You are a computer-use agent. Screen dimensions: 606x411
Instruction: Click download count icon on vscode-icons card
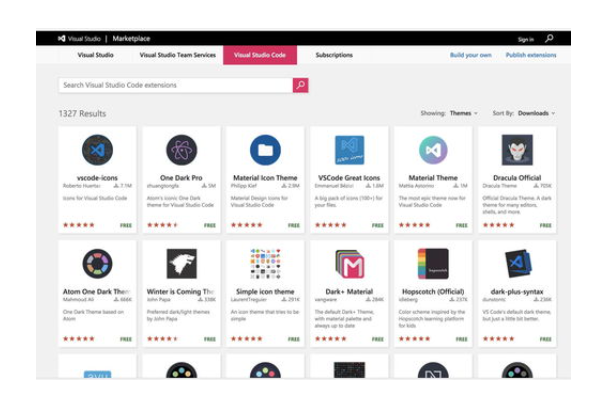(116, 186)
